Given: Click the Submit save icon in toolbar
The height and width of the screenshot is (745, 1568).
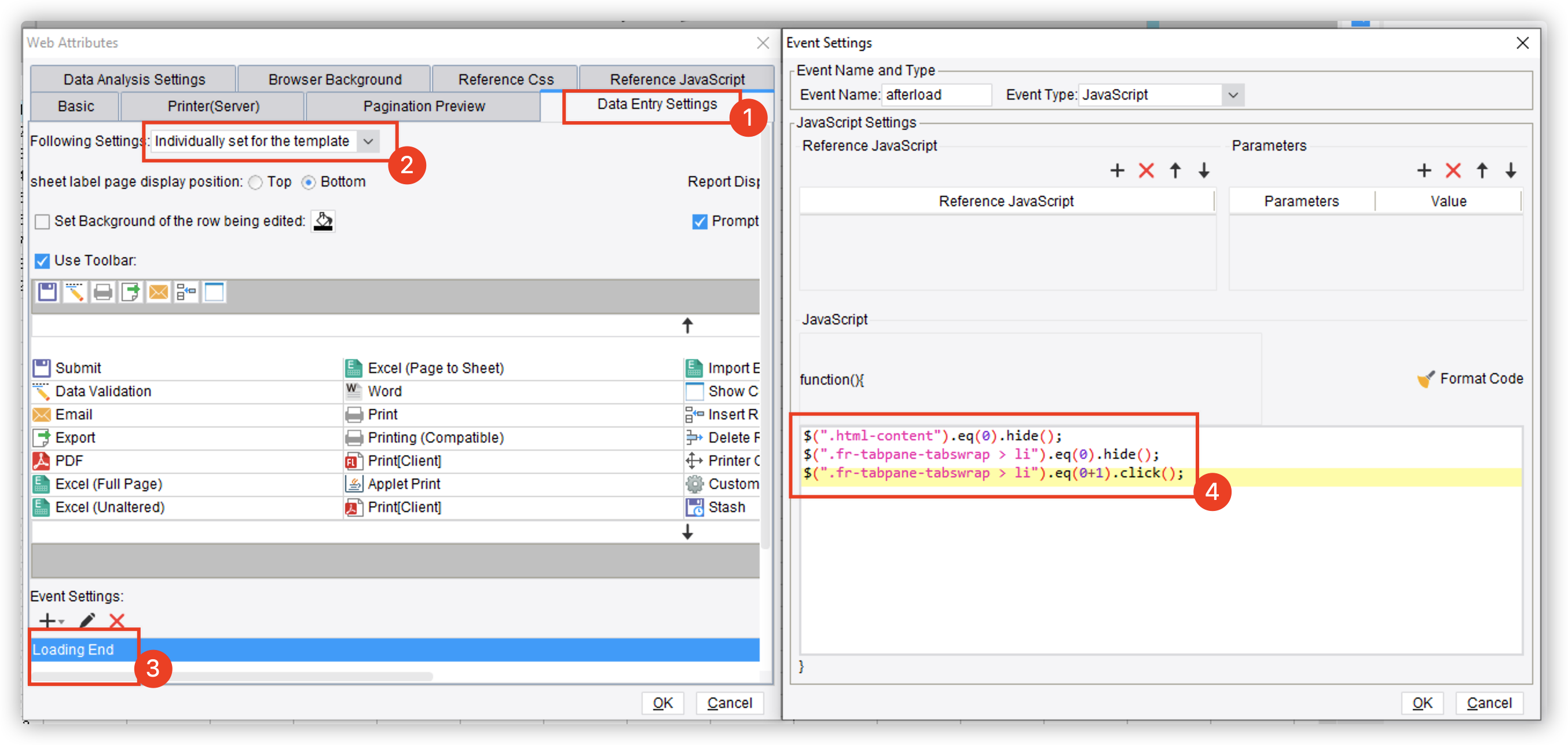Looking at the screenshot, I should pos(47,293).
